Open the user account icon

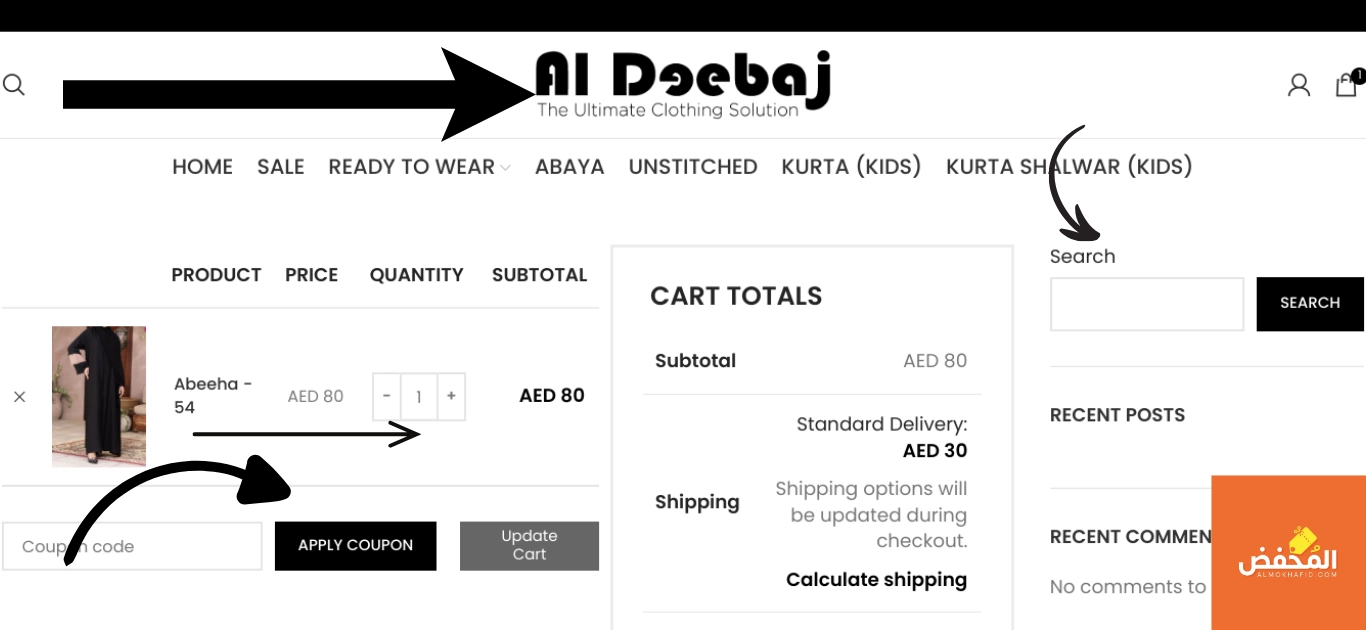[x=1299, y=85]
